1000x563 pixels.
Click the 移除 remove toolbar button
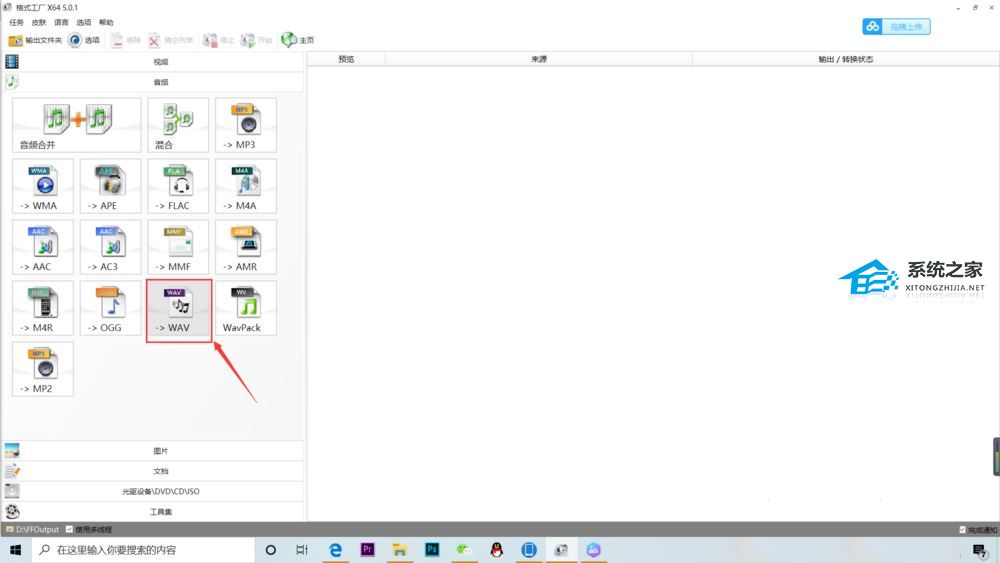pyautogui.click(x=126, y=40)
